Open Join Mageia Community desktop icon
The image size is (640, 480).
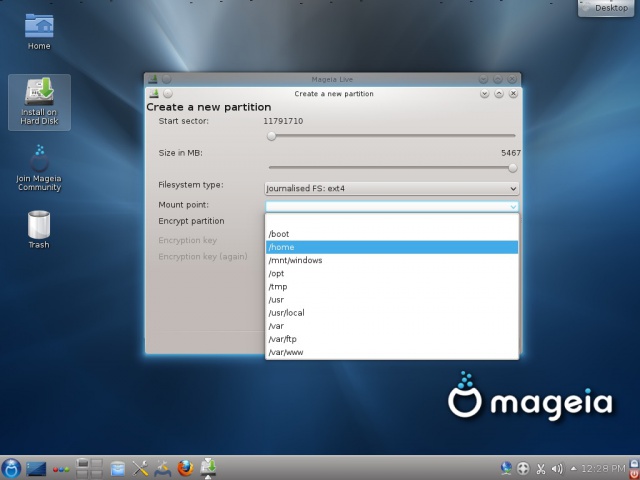(x=39, y=168)
